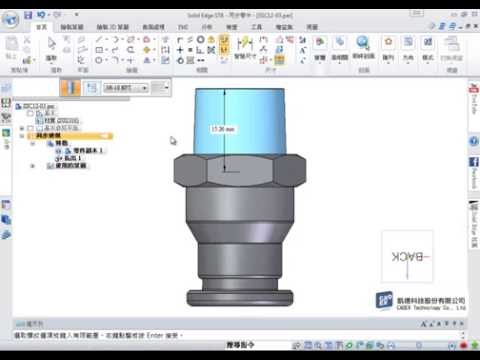Select 零件副本 1 in the tree
The width and height of the screenshot is (480, 360).
[88, 151]
